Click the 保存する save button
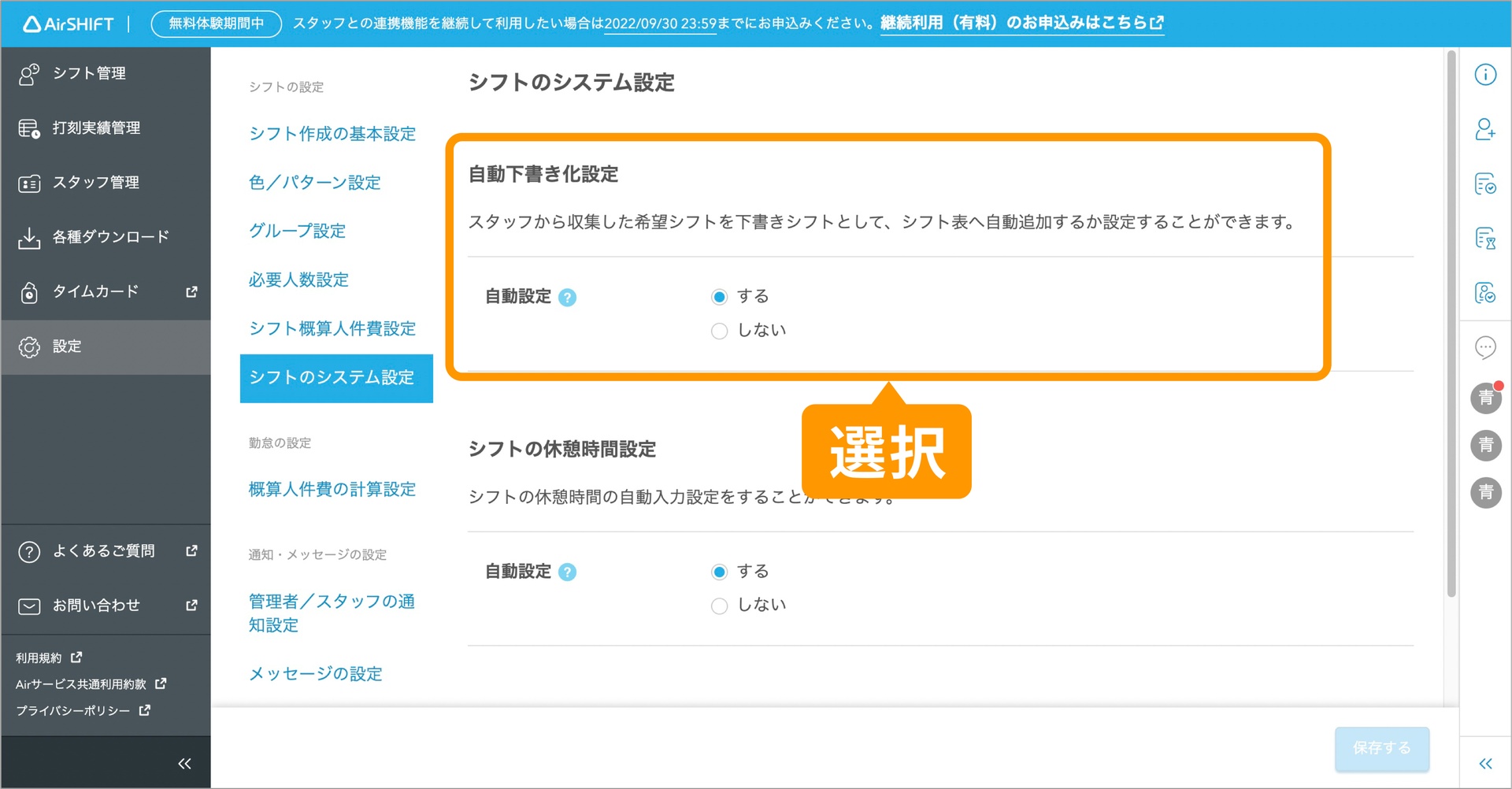Viewport: 1512px width, 789px height. (1381, 749)
